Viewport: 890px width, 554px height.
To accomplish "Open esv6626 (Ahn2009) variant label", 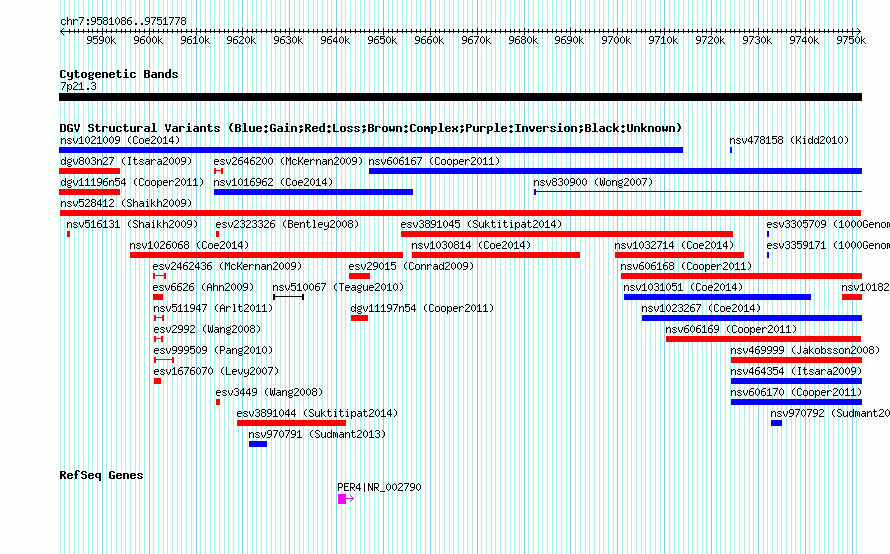I will 203,287.
